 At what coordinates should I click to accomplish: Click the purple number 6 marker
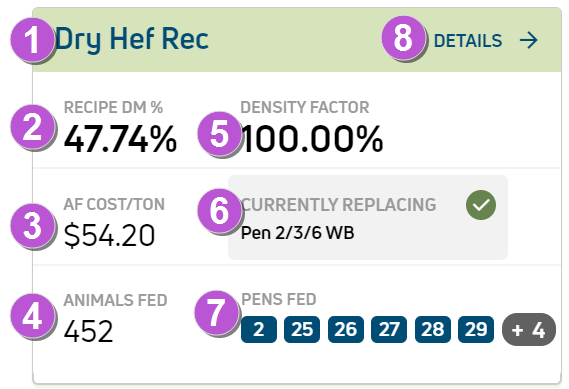(x=220, y=210)
